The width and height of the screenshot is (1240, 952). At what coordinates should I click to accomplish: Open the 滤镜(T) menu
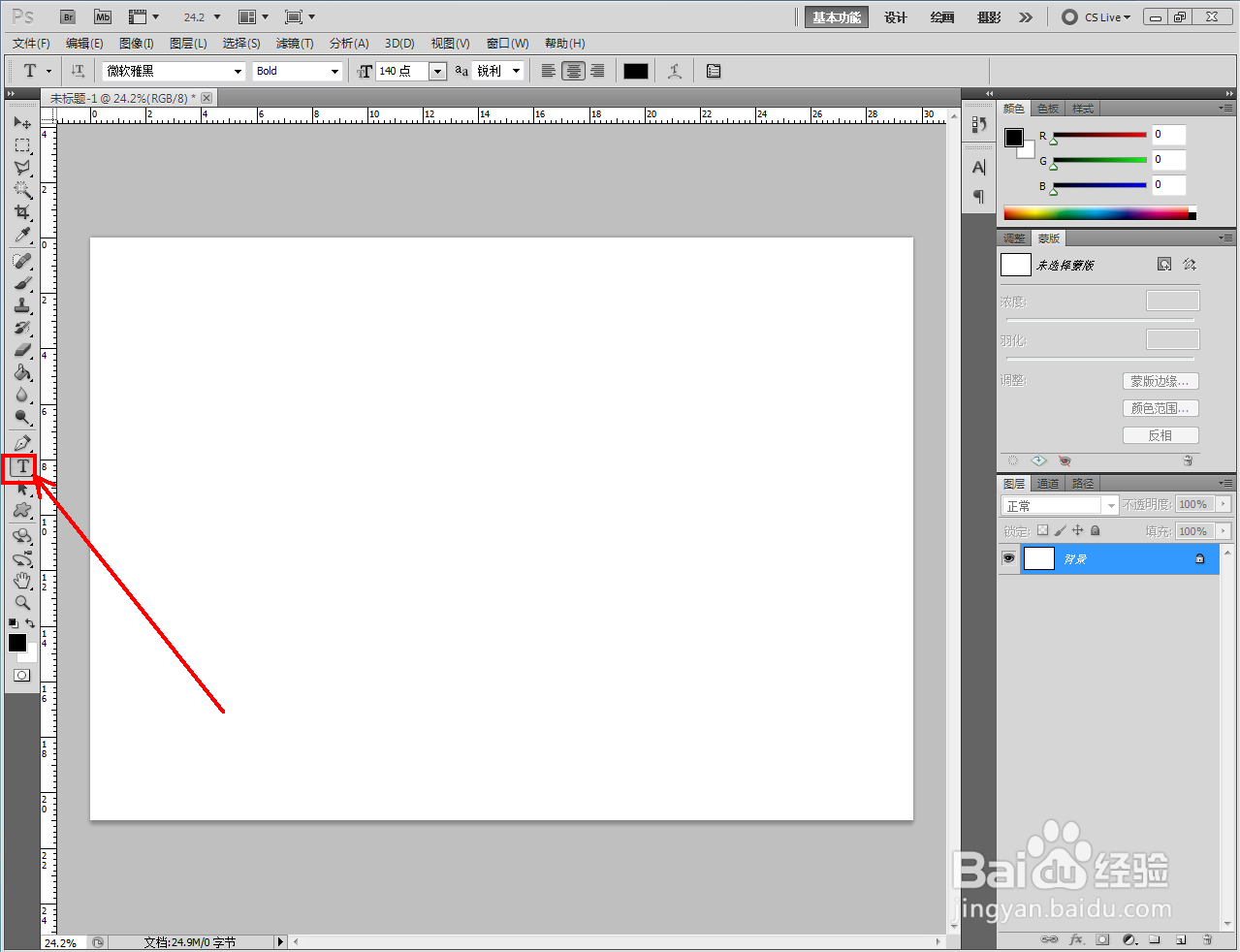pyautogui.click(x=295, y=44)
